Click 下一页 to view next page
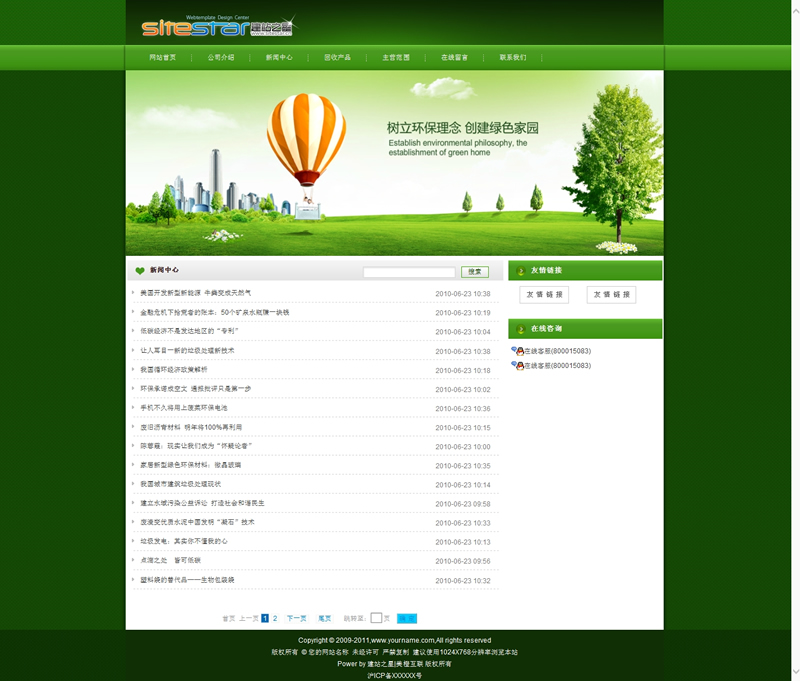800x681 pixels. click(x=297, y=619)
